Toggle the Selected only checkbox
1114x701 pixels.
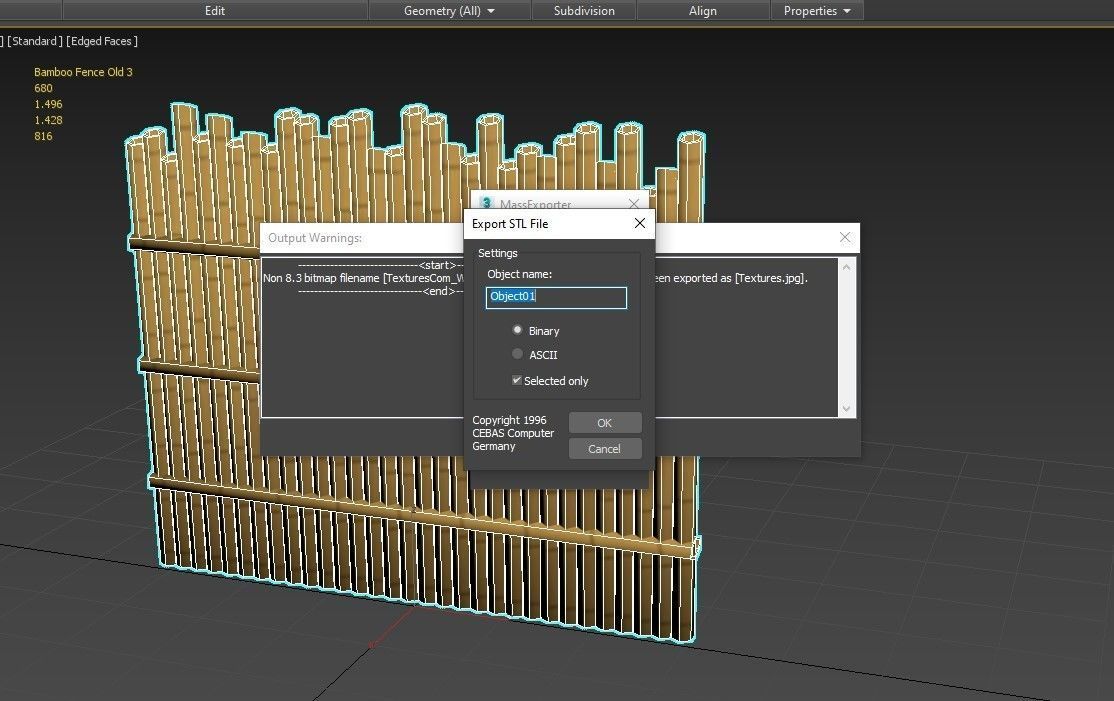click(x=517, y=381)
